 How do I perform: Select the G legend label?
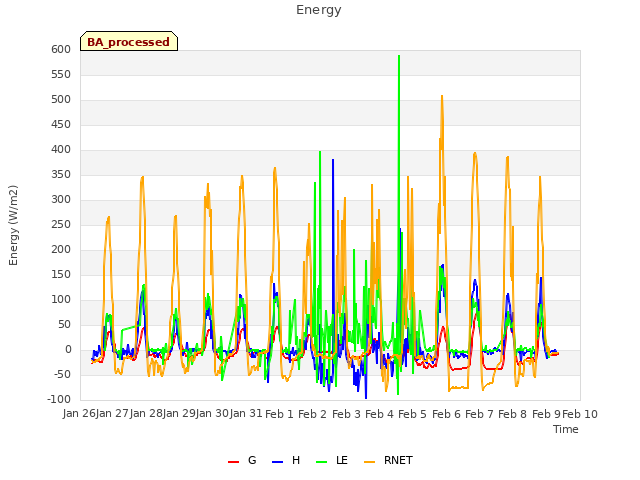(x=252, y=460)
